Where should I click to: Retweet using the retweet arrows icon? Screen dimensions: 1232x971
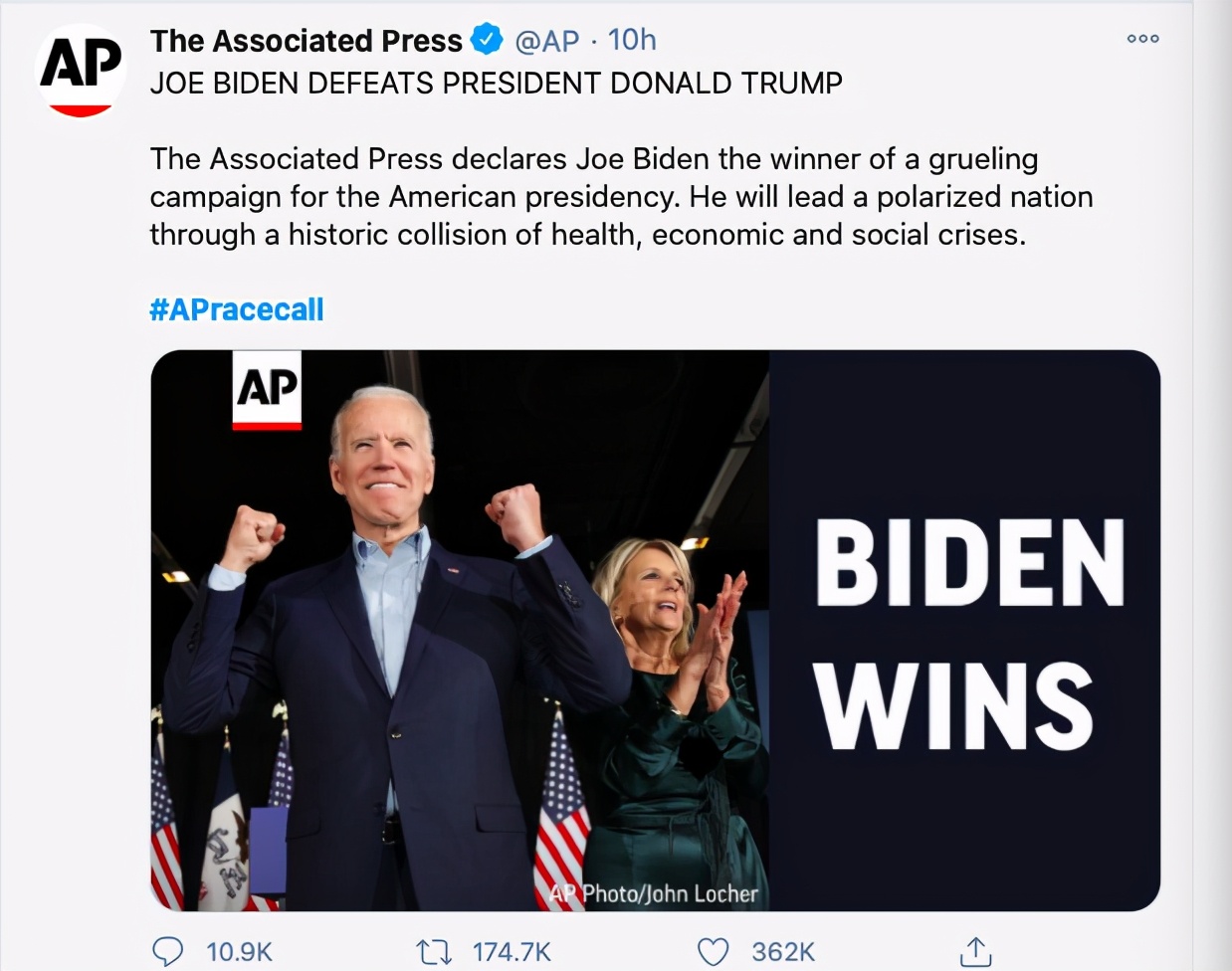click(x=433, y=952)
